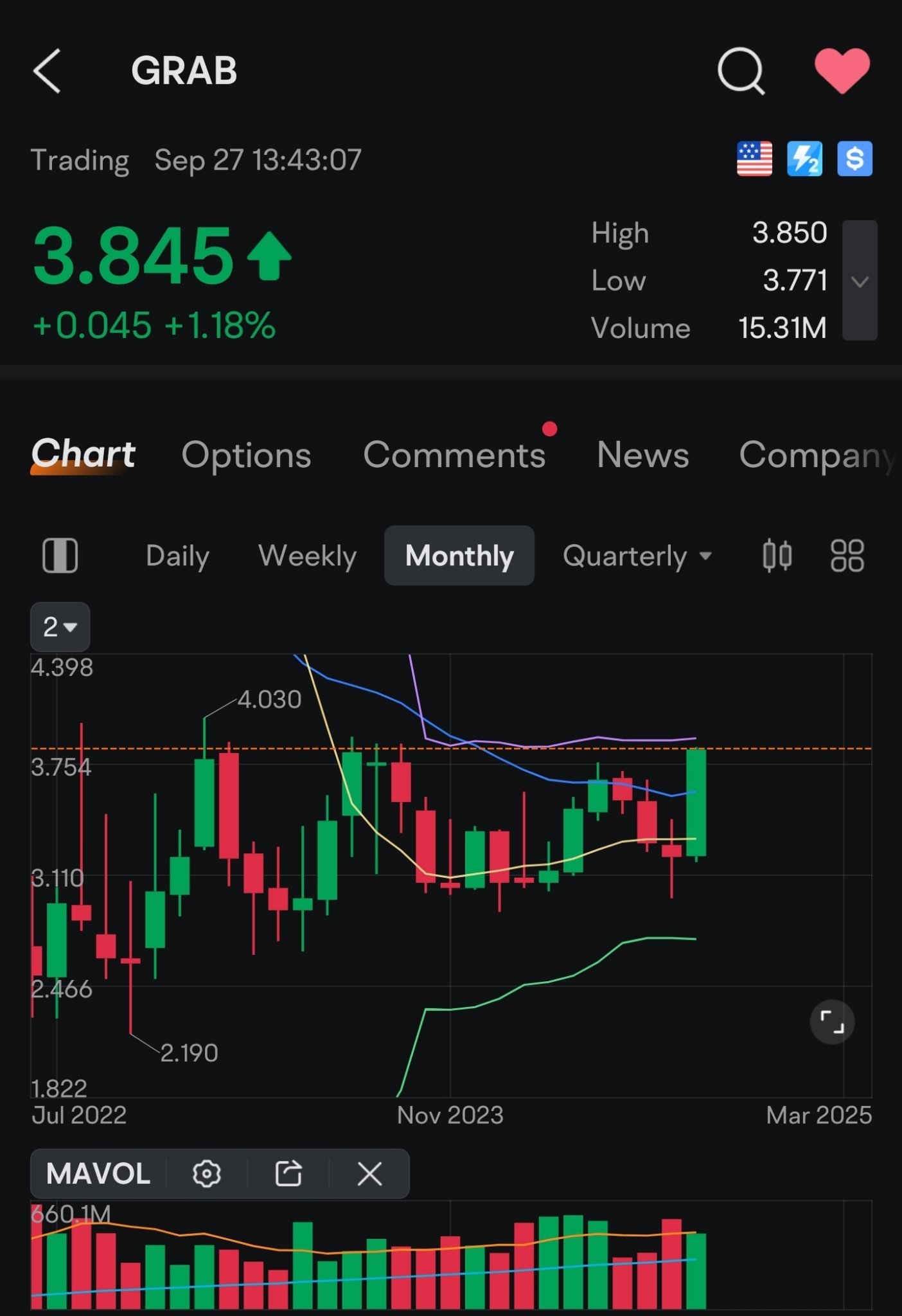Image resolution: width=902 pixels, height=1316 pixels.
Task: Select Daily chart interval
Action: click(178, 556)
